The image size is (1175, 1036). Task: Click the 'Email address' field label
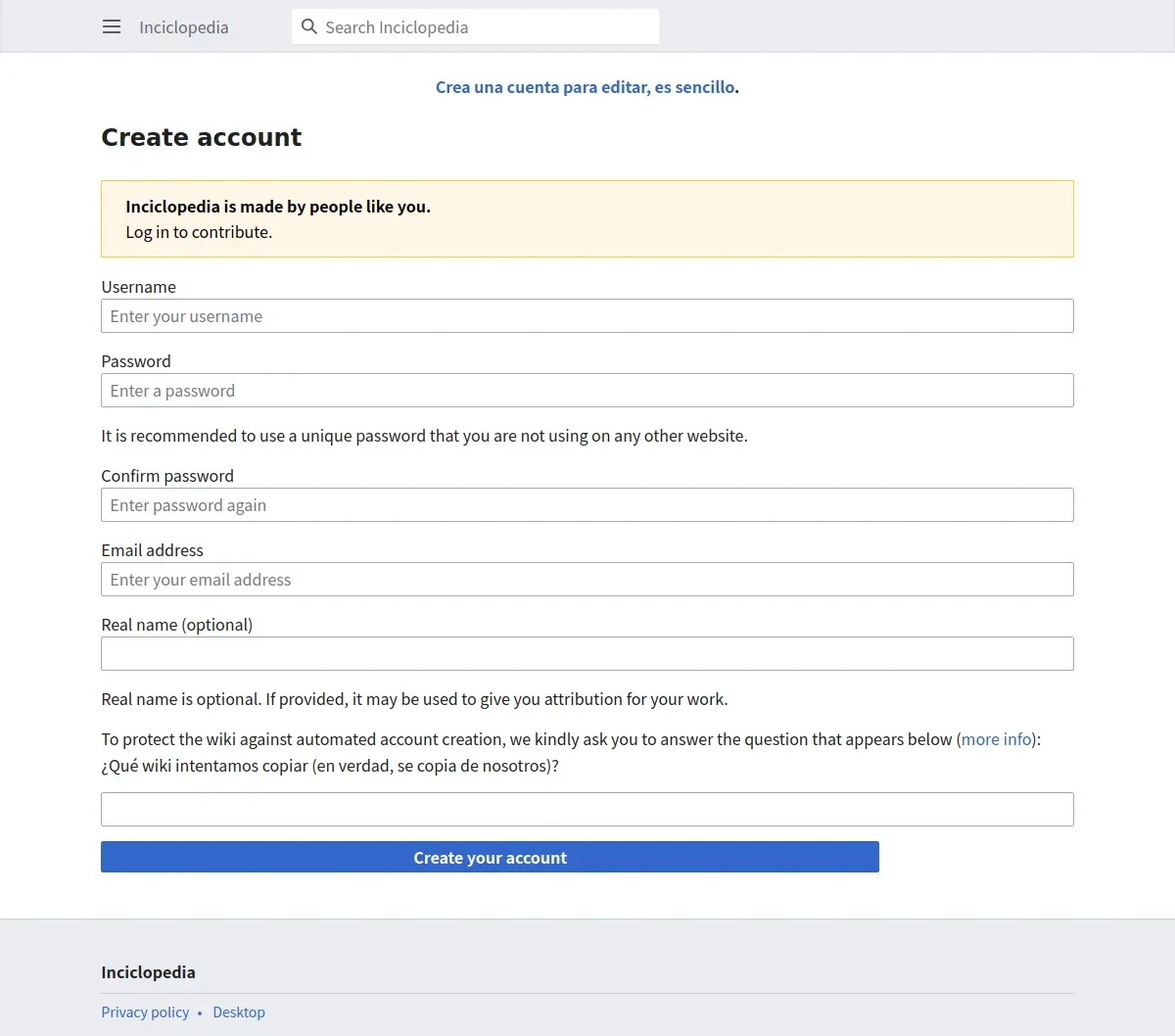click(153, 550)
